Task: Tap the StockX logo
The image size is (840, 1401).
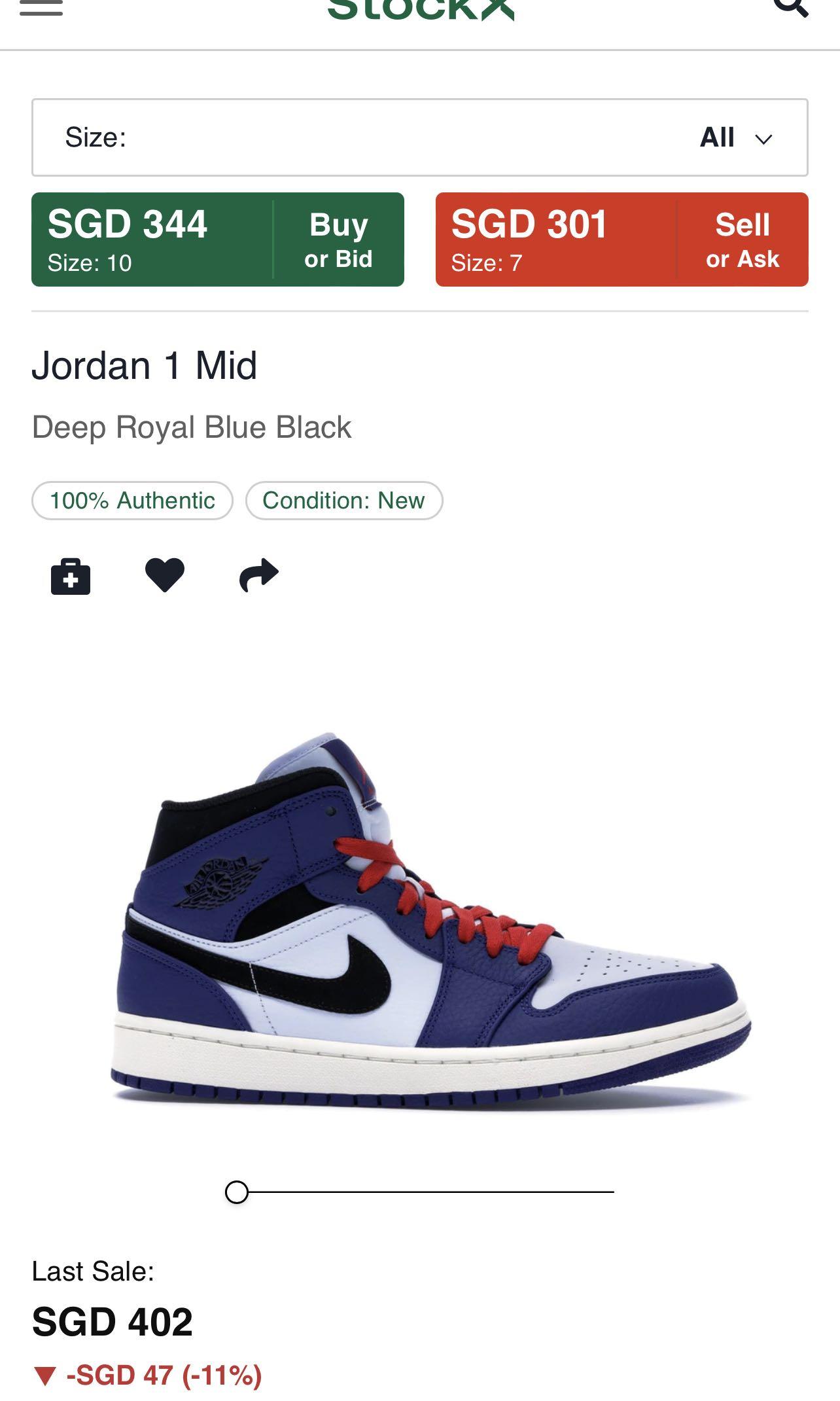Action: [421, 9]
